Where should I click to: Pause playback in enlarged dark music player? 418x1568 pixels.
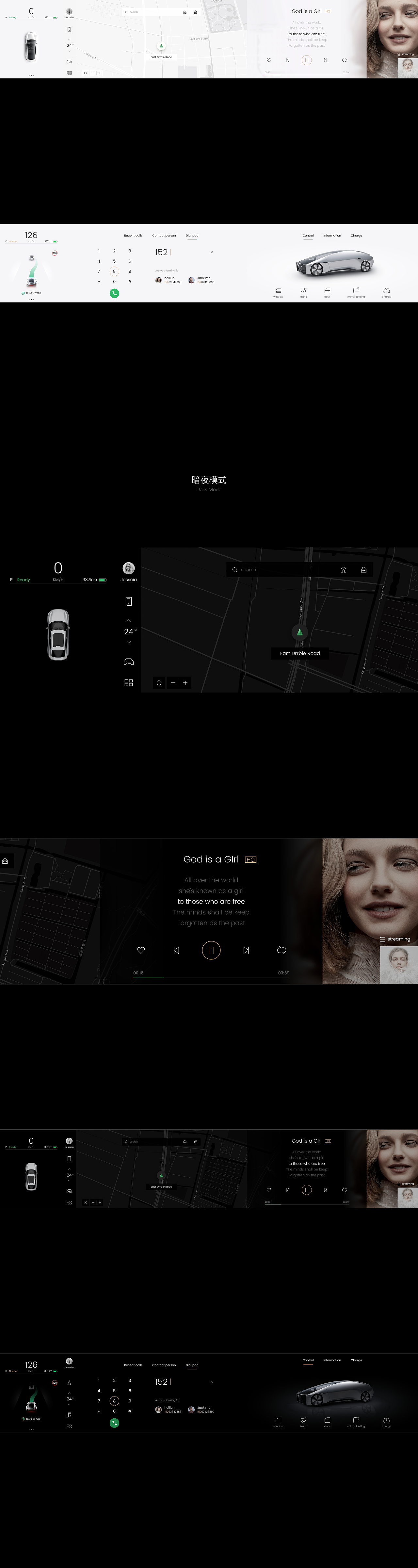point(211,950)
